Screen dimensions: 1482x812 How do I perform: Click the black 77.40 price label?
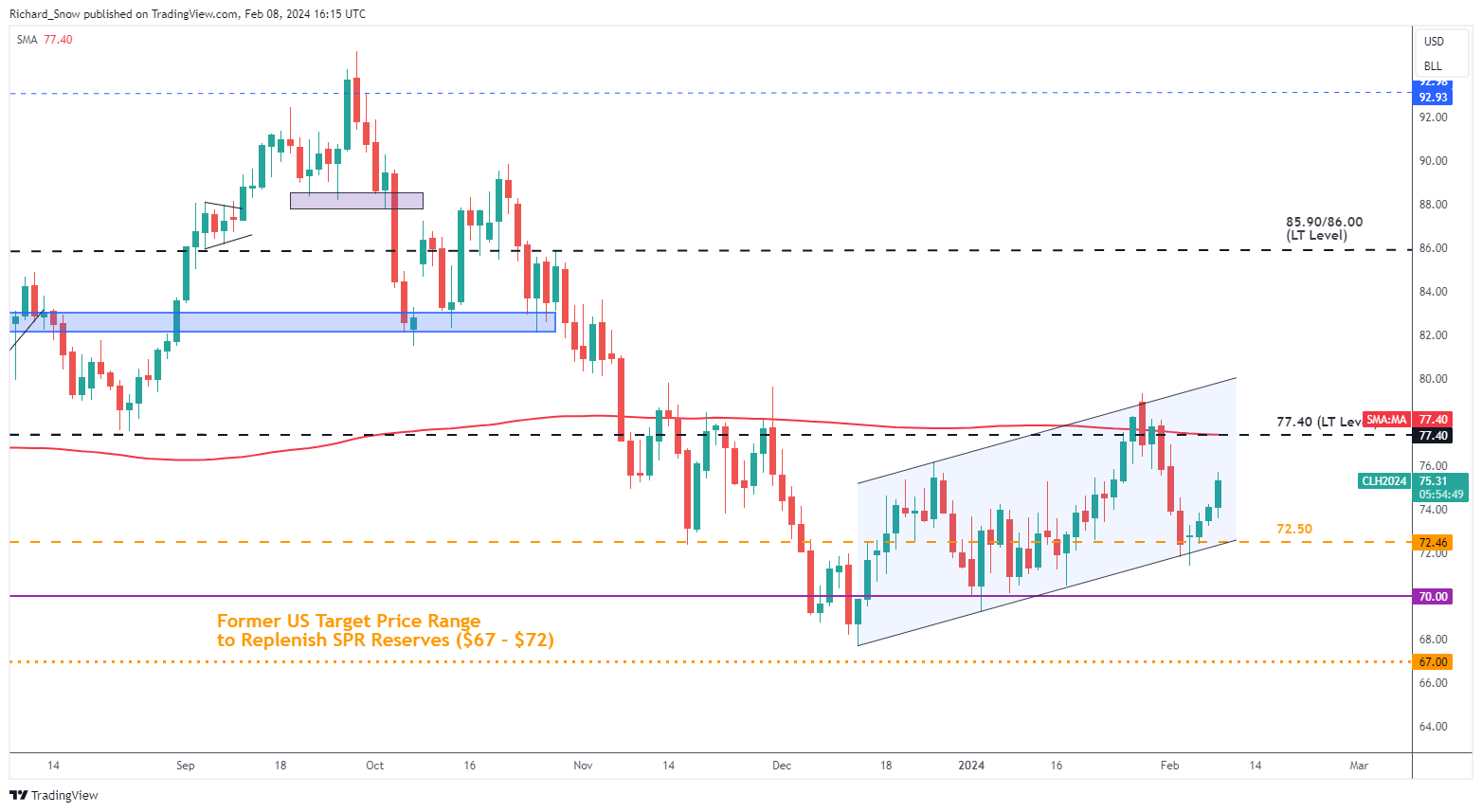(x=1433, y=436)
